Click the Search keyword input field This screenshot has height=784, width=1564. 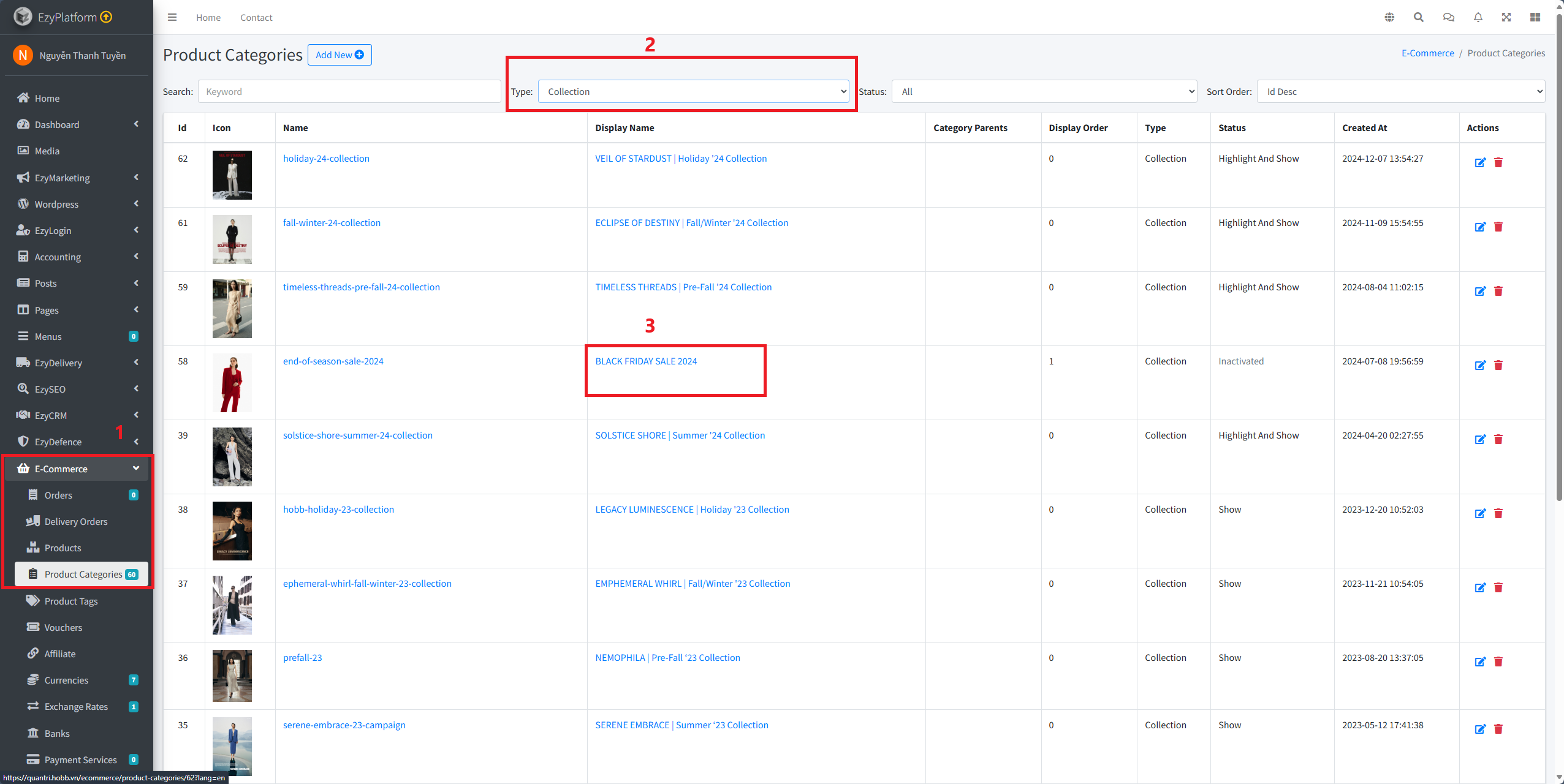click(349, 92)
